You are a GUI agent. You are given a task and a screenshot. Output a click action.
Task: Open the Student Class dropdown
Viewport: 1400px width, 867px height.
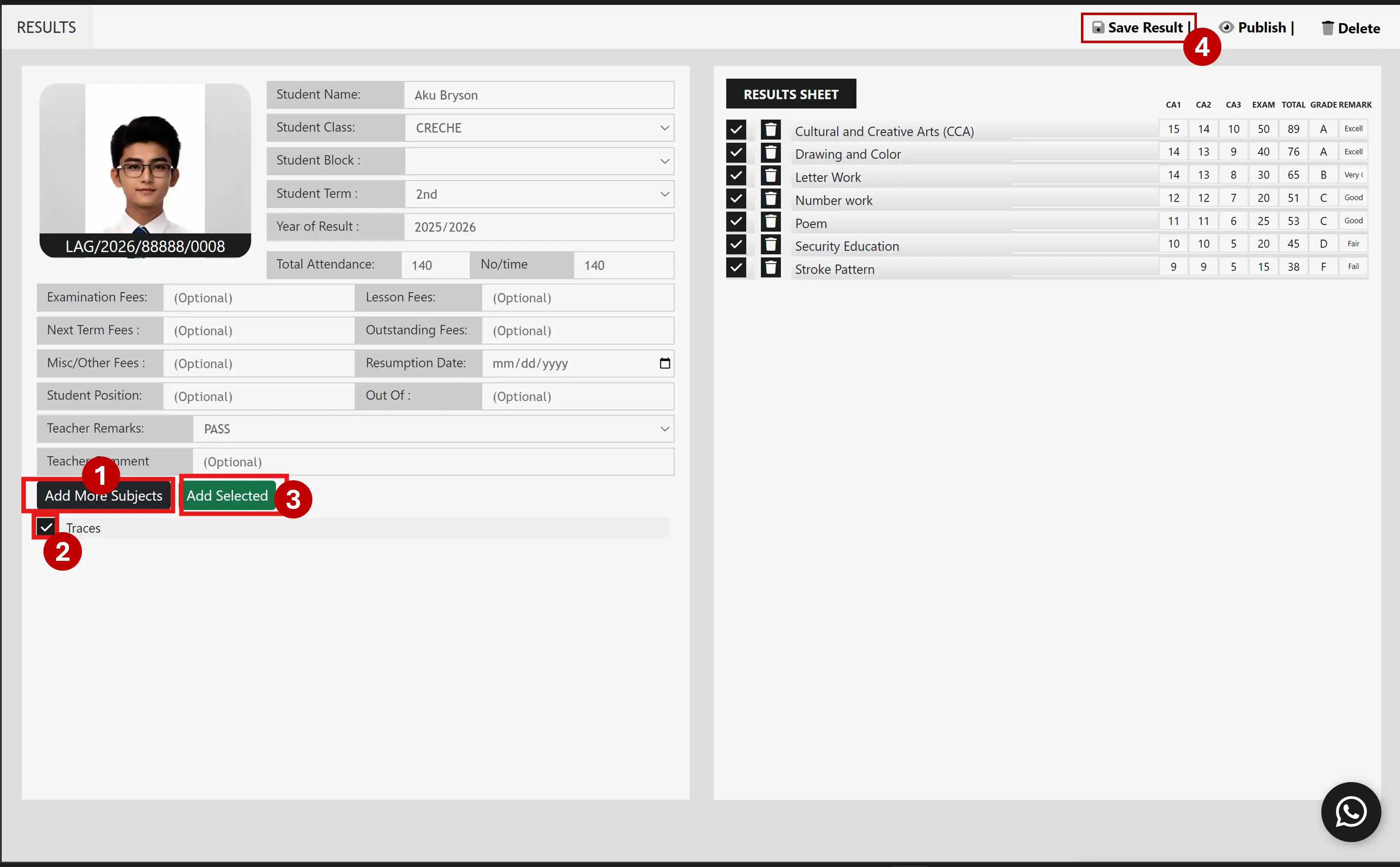[539, 128]
